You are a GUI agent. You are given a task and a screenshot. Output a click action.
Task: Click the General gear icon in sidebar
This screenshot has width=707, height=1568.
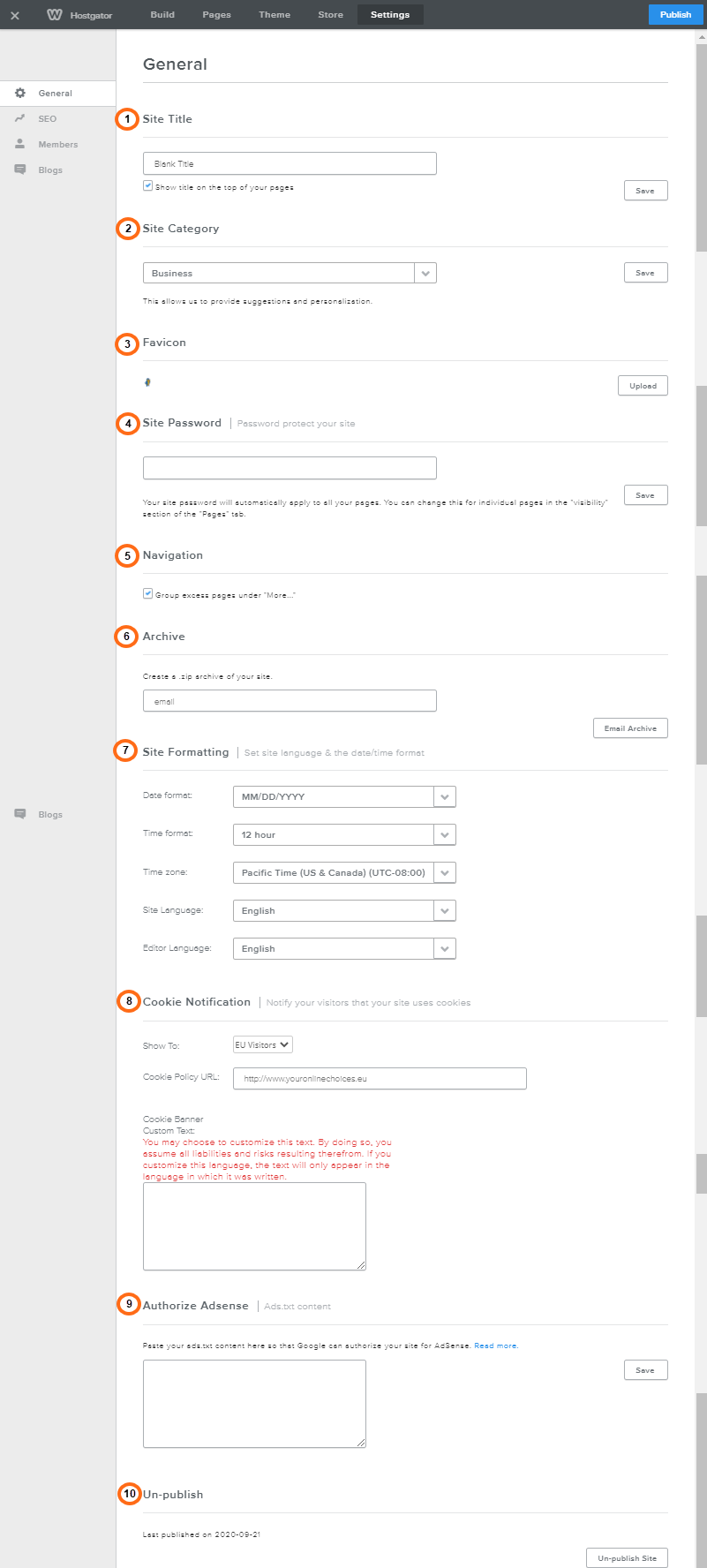(x=20, y=93)
